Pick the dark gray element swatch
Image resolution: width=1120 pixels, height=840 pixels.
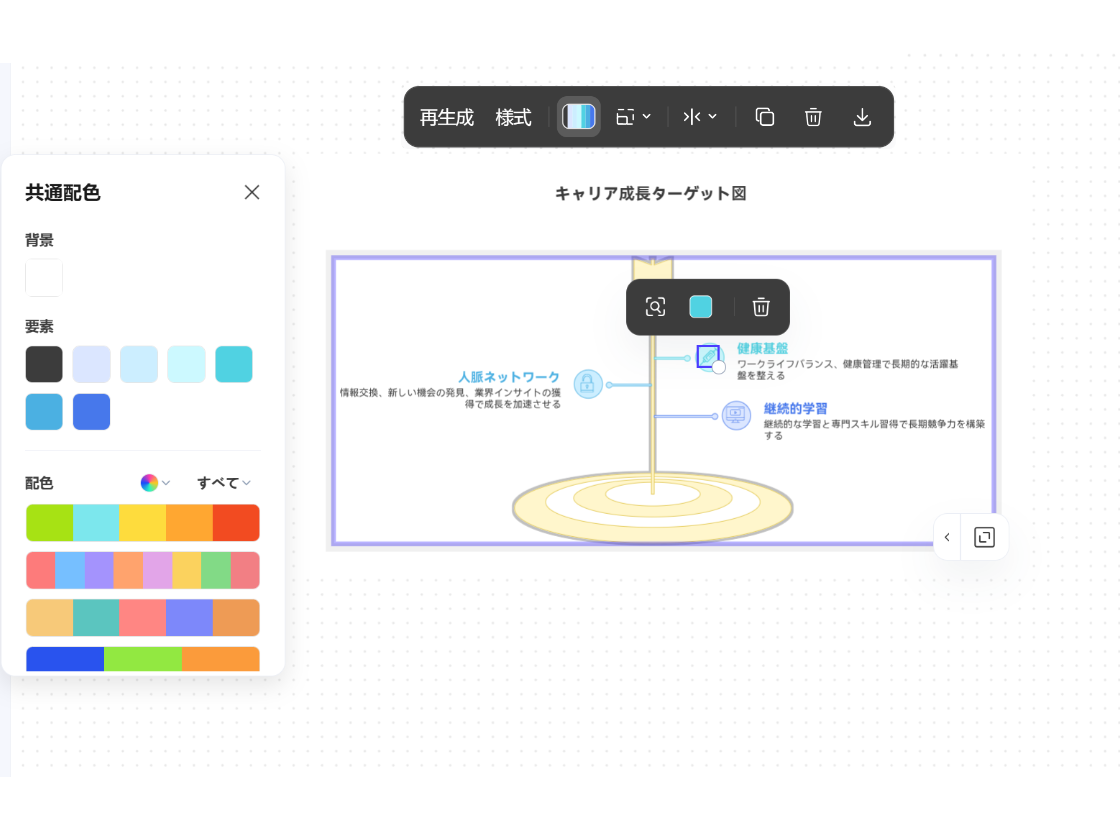(x=44, y=364)
